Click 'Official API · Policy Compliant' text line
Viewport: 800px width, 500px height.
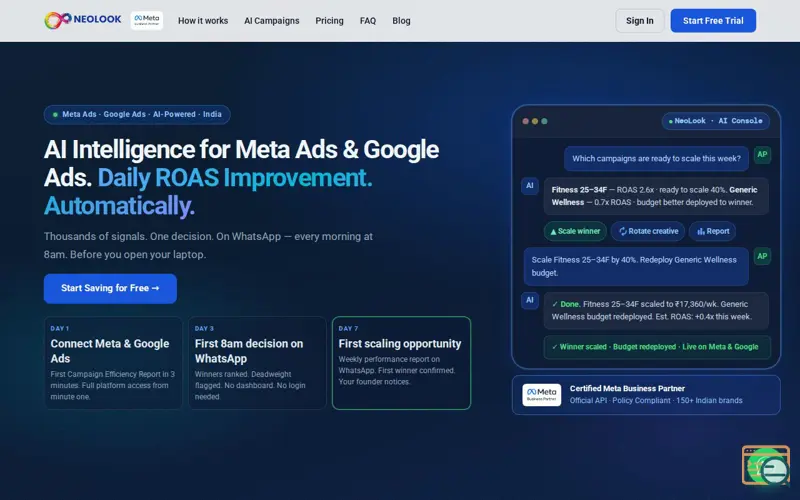656,401
